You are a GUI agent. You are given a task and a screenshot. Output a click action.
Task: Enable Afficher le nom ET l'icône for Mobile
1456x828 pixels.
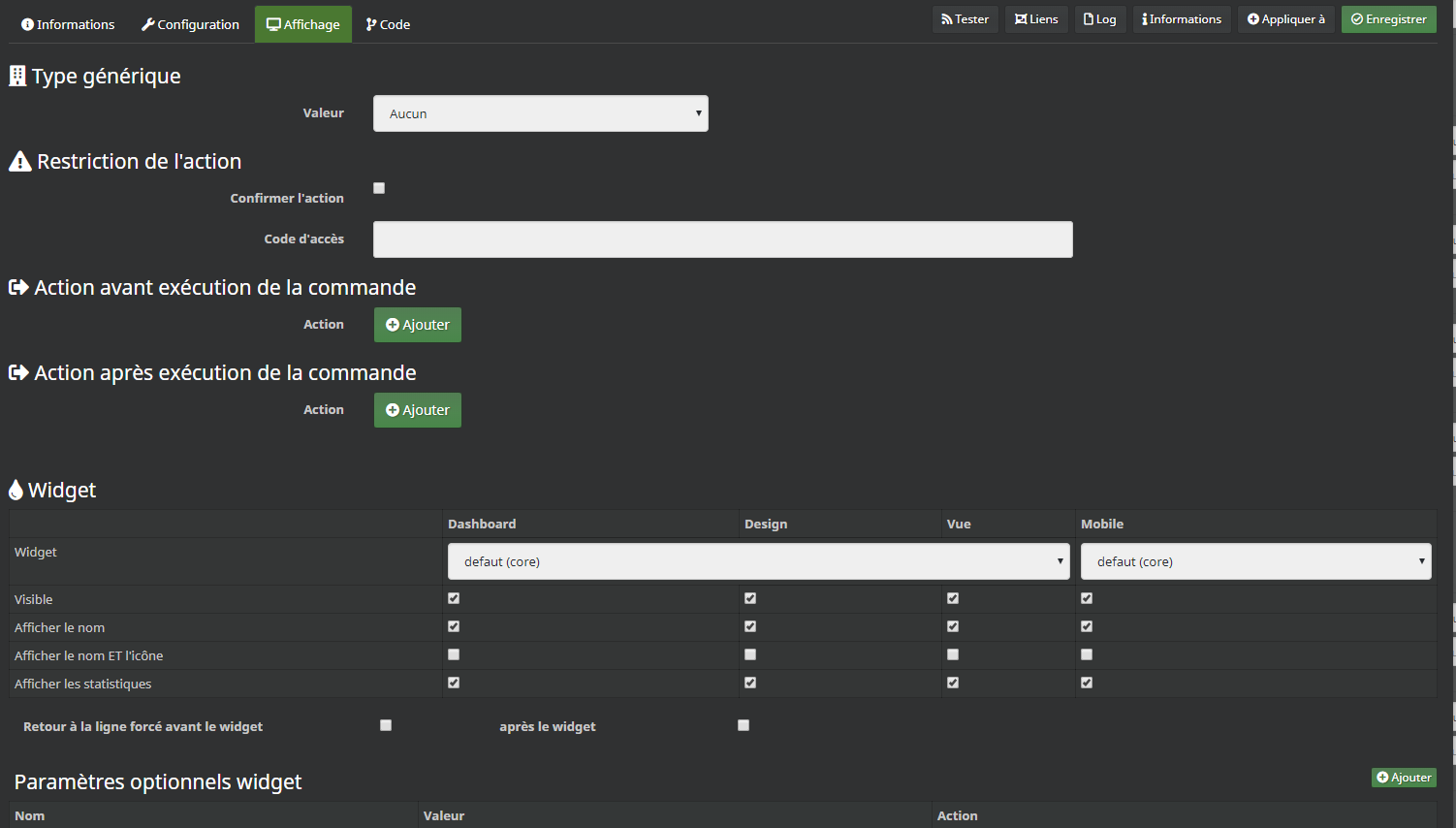click(1087, 654)
